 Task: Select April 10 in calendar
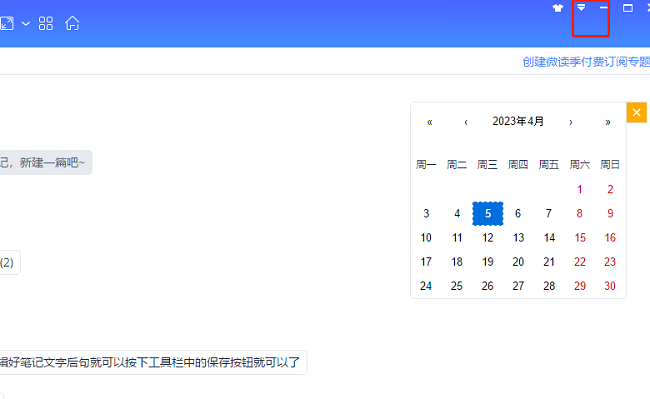point(426,238)
